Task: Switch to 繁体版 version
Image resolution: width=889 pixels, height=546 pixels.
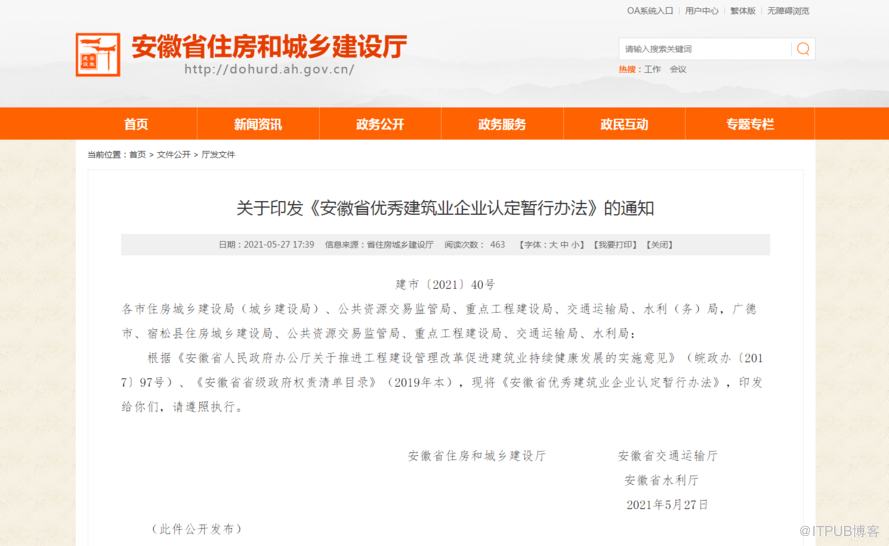Action: coord(743,11)
